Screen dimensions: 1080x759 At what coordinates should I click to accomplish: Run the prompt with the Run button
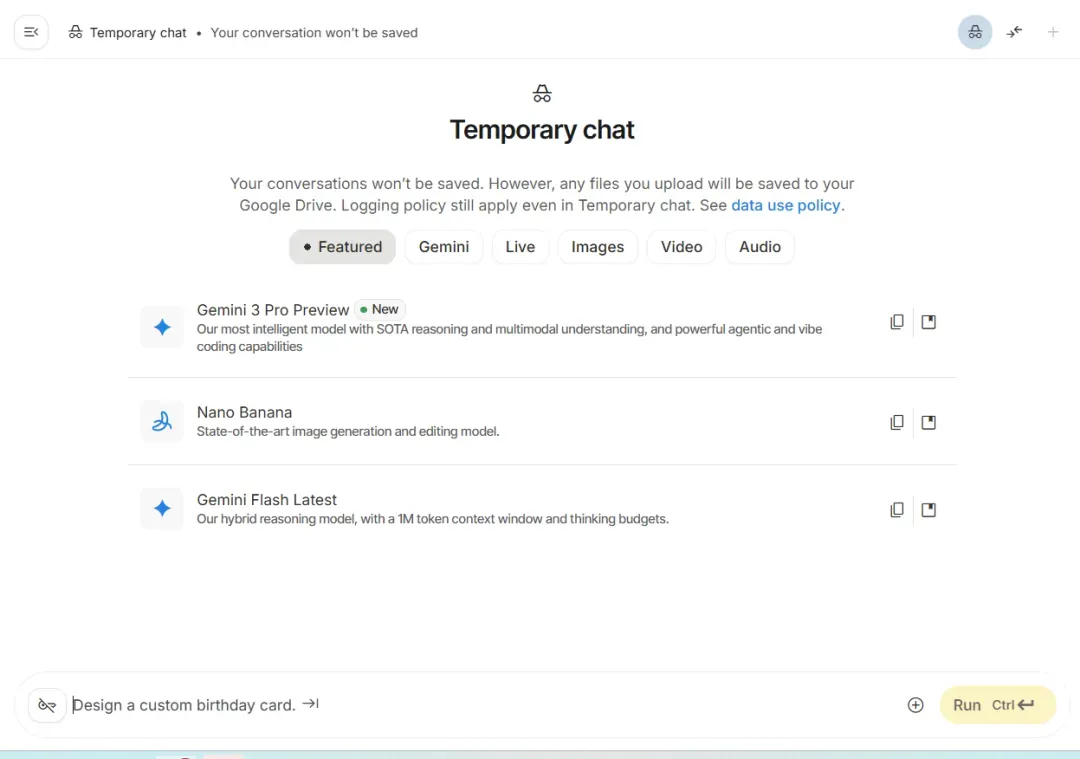(x=997, y=705)
